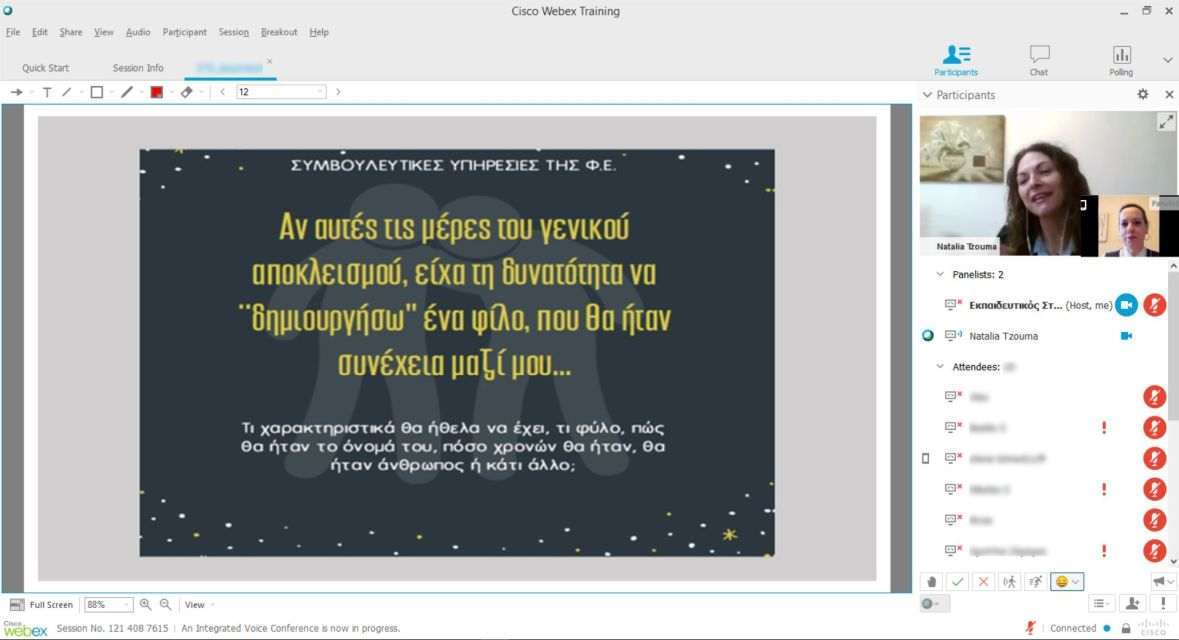Select the pointer arrow annotation tool
The image size is (1179, 640).
click(16, 92)
